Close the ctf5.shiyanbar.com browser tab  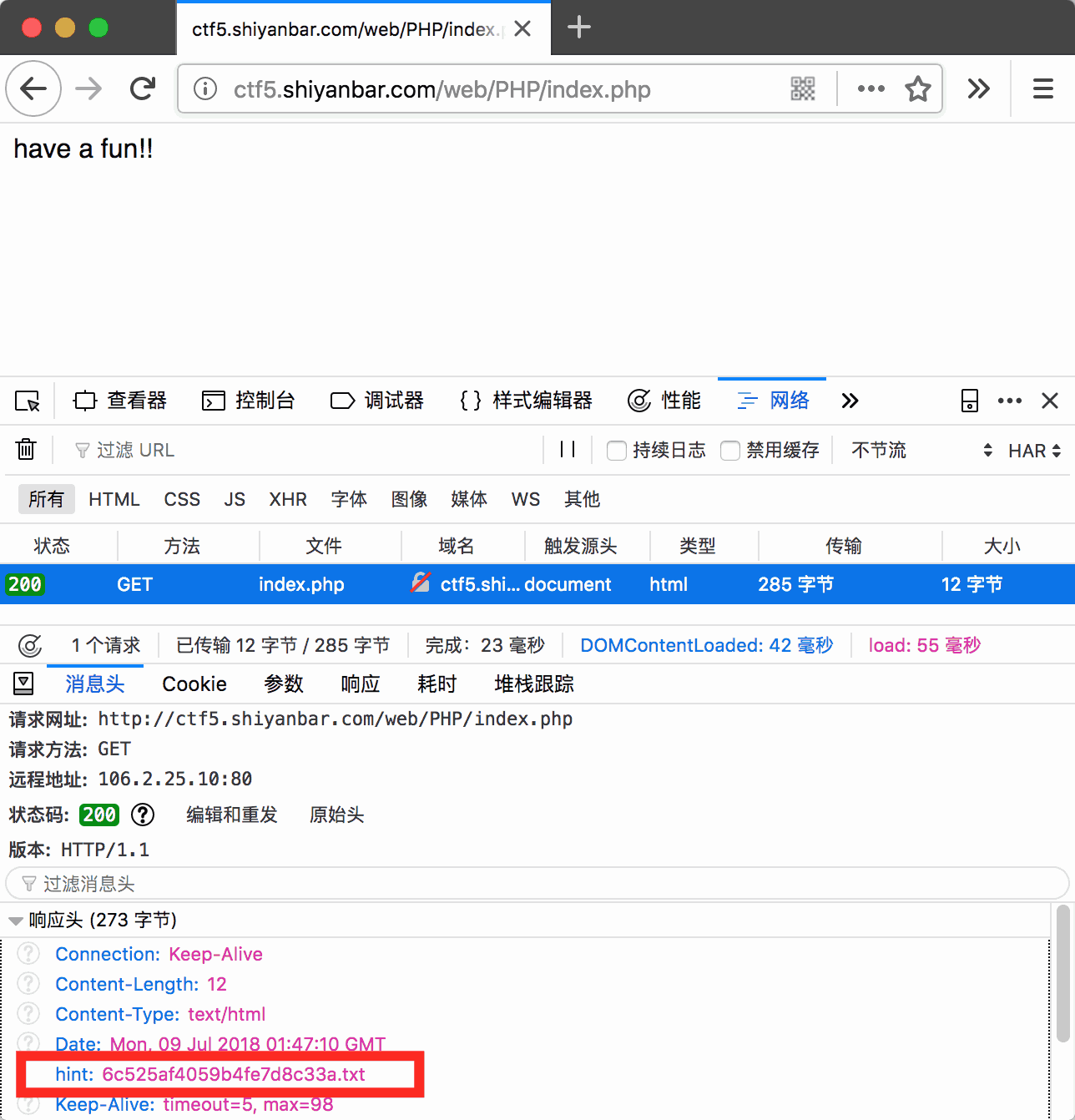tap(522, 29)
